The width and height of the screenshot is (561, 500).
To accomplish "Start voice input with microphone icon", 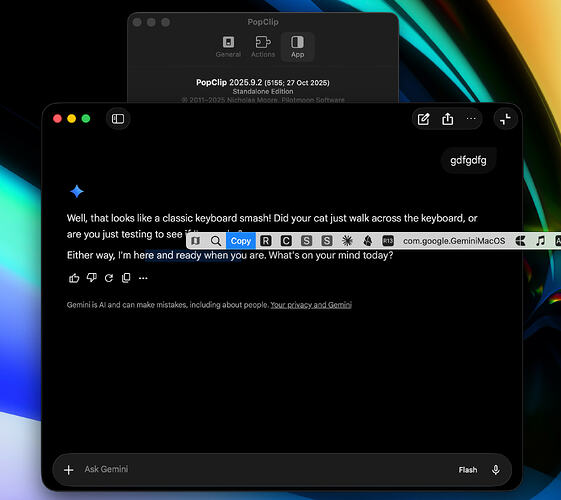I will (x=496, y=470).
